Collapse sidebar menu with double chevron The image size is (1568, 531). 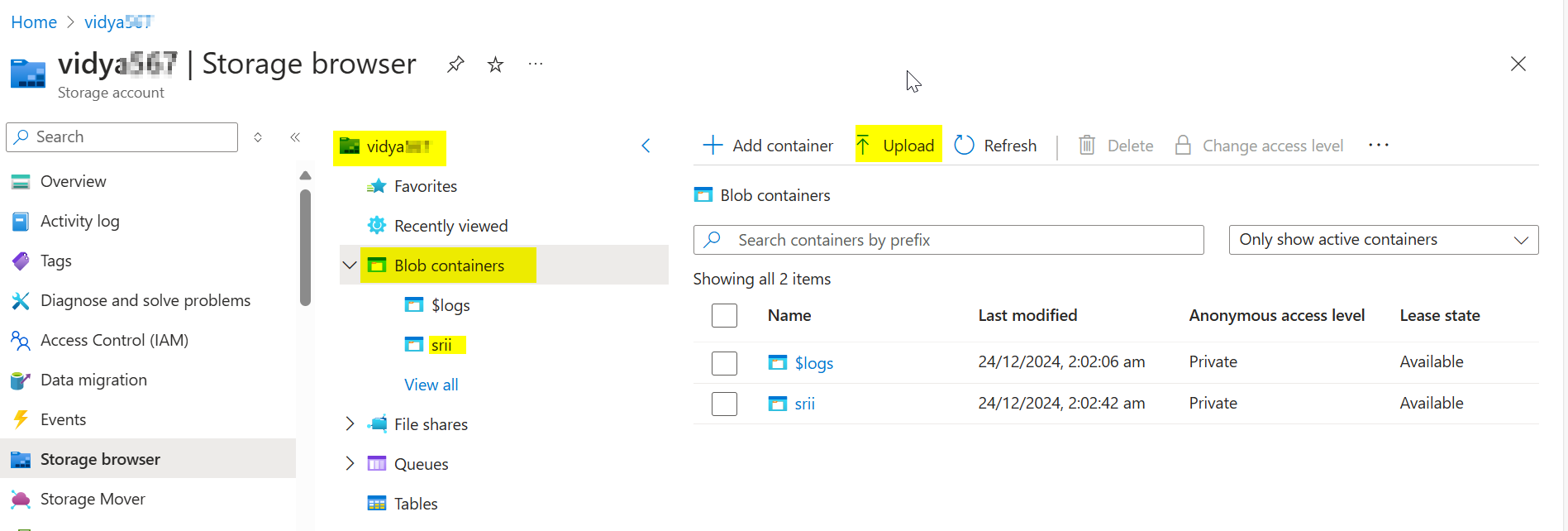coord(295,137)
